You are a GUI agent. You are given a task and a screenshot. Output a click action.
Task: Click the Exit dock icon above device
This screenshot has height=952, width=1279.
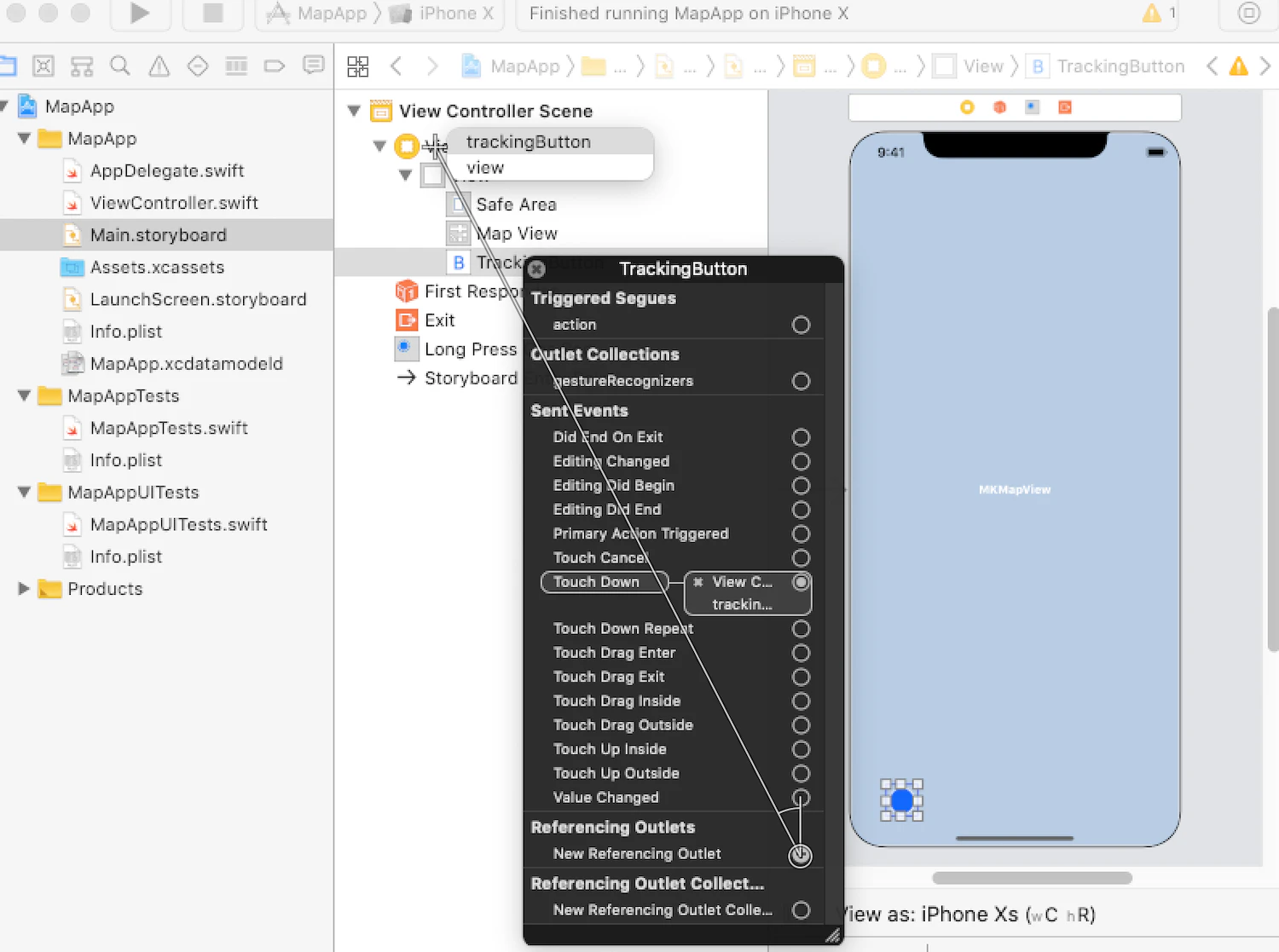pos(1064,107)
